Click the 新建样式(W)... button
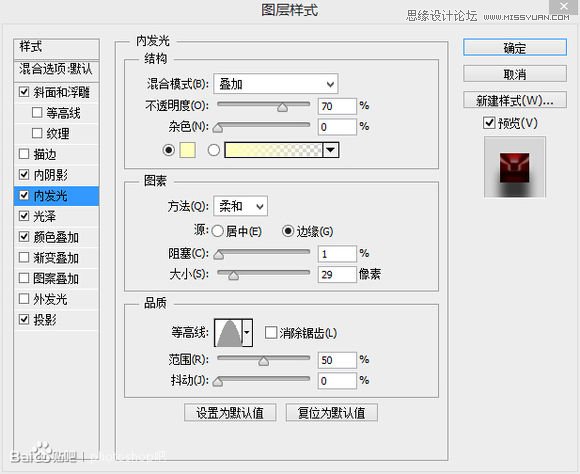 click(515, 100)
